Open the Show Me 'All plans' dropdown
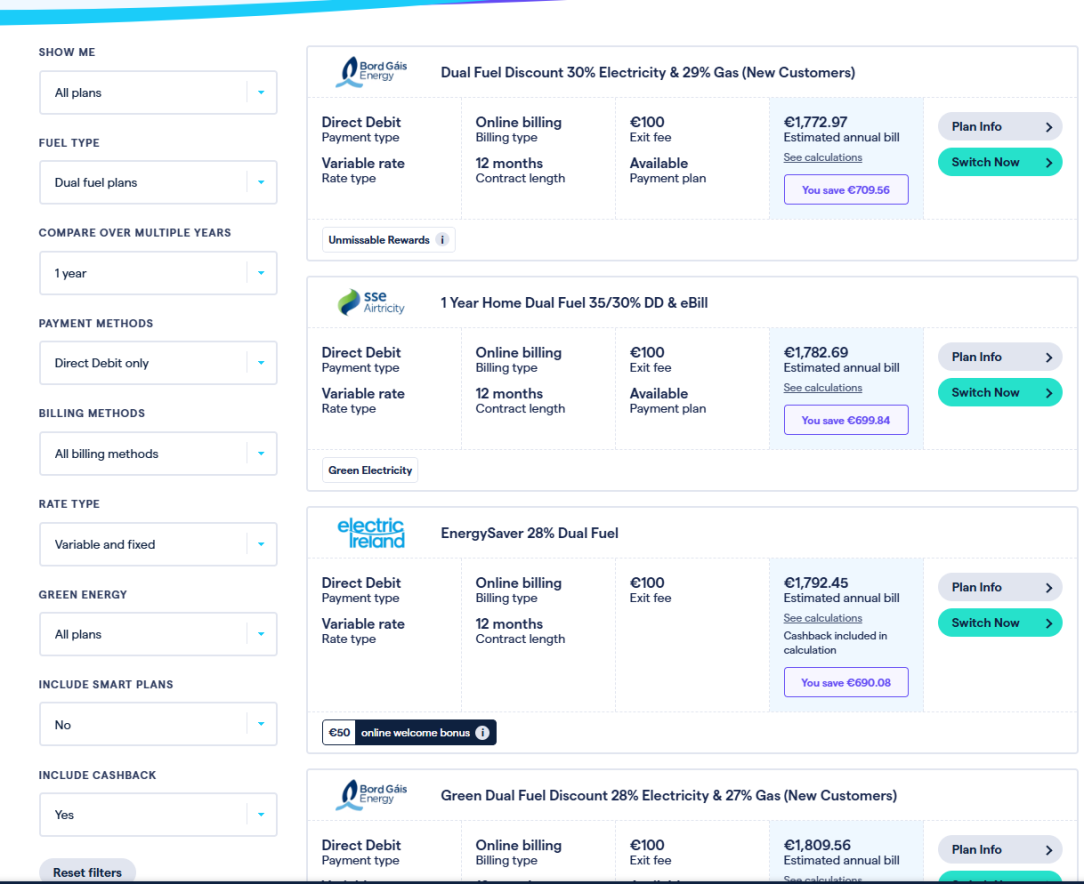This screenshot has height=884, width=1084. pyautogui.click(x=158, y=93)
